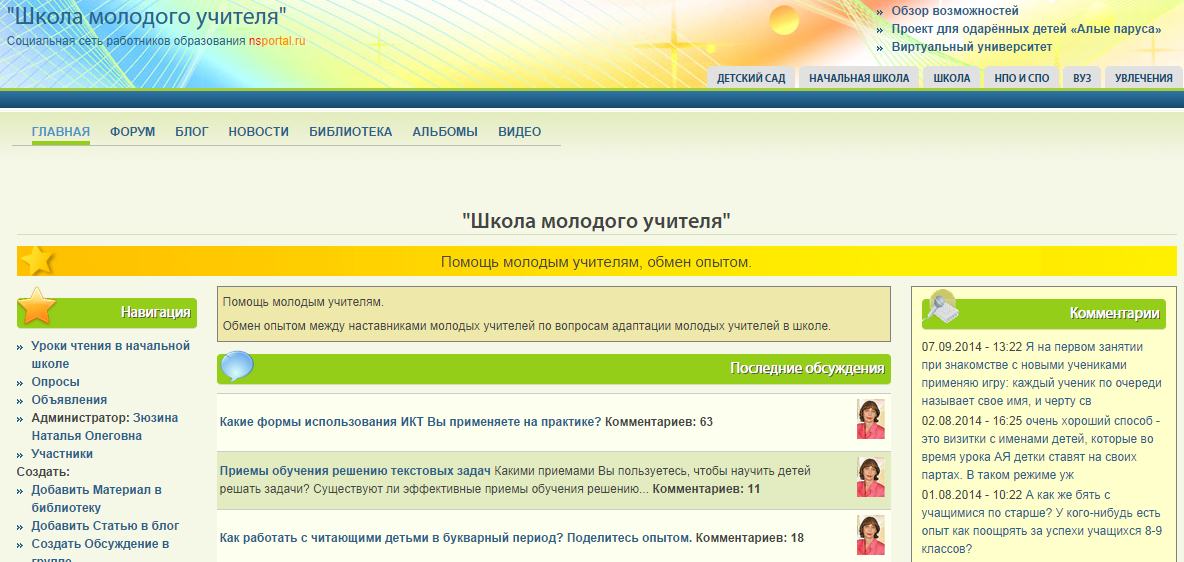Visit the nsportal.ru link in the header

click(277, 41)
